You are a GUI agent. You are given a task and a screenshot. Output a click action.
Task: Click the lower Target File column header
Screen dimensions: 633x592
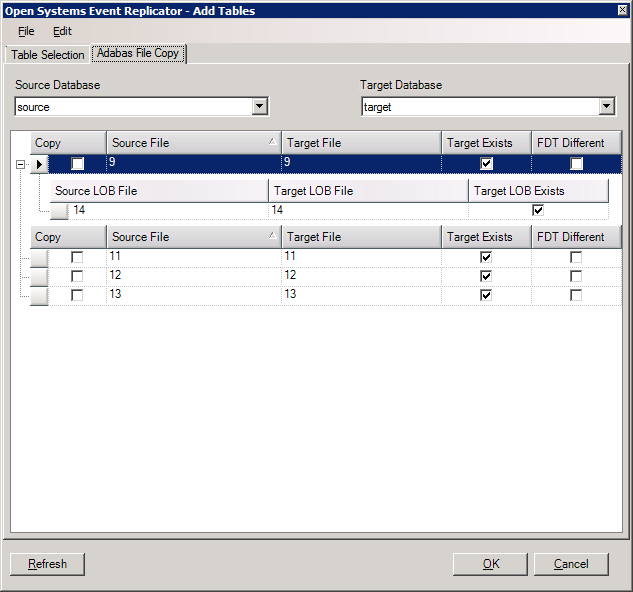(x=361, y=237)
